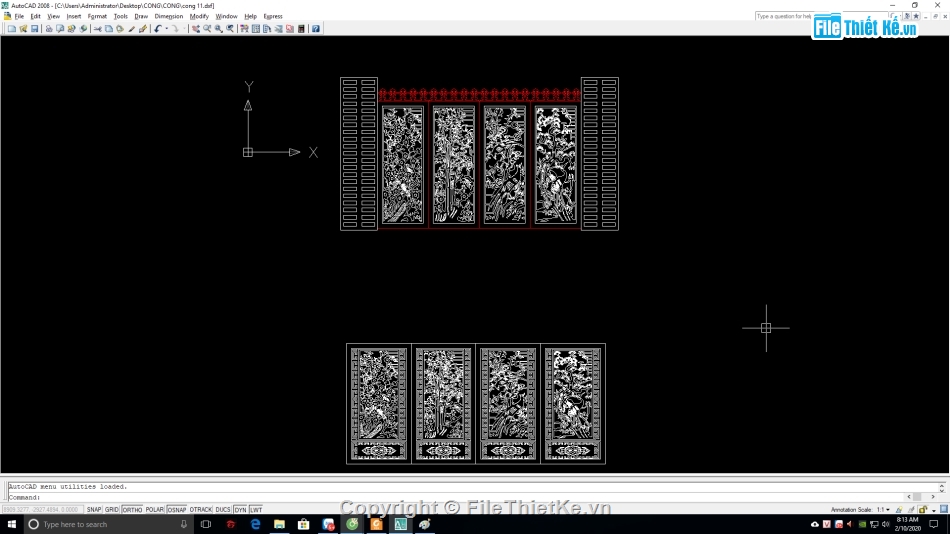950x534 pixels.
Task: Click the Command line input field
Action: click(454, 497)
